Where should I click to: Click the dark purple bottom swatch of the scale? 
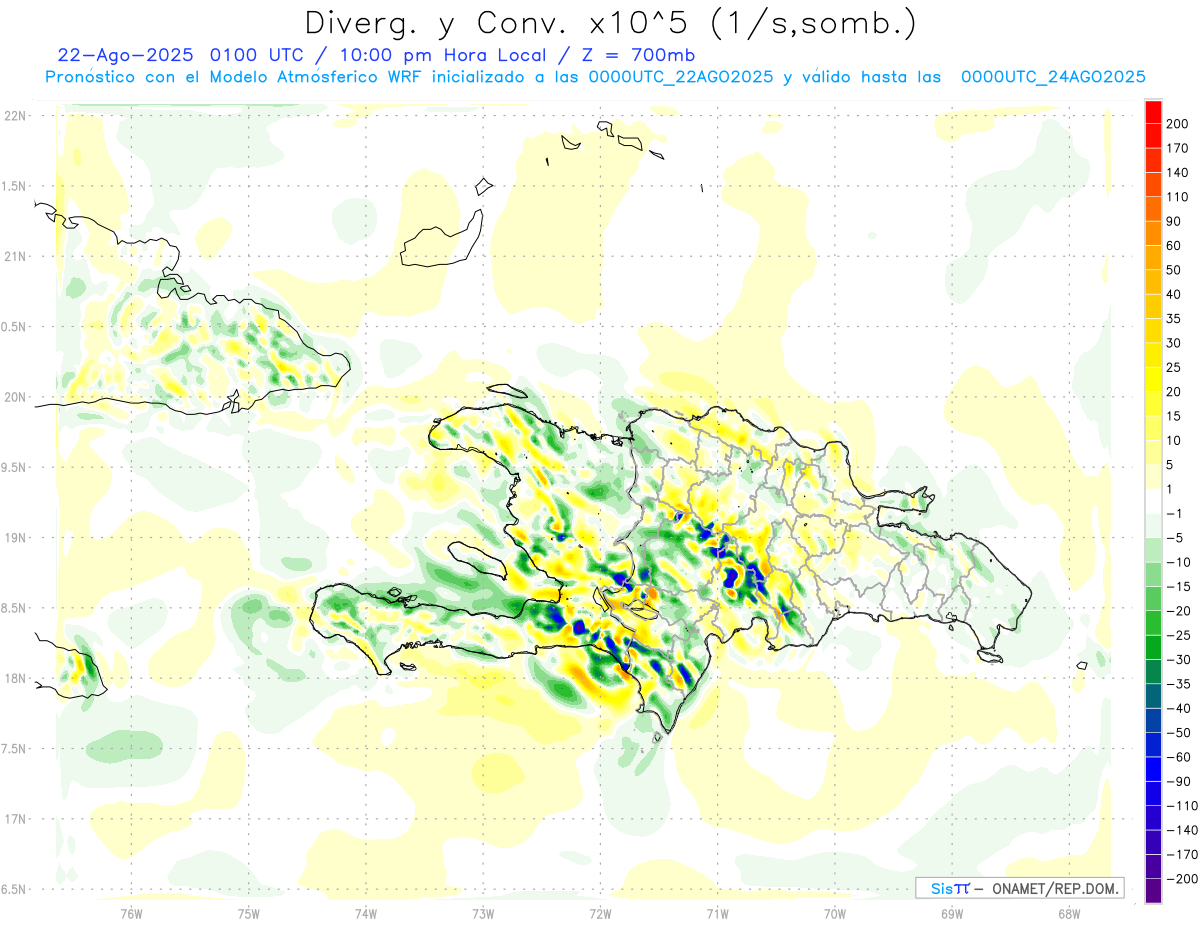coord(1154,892)
